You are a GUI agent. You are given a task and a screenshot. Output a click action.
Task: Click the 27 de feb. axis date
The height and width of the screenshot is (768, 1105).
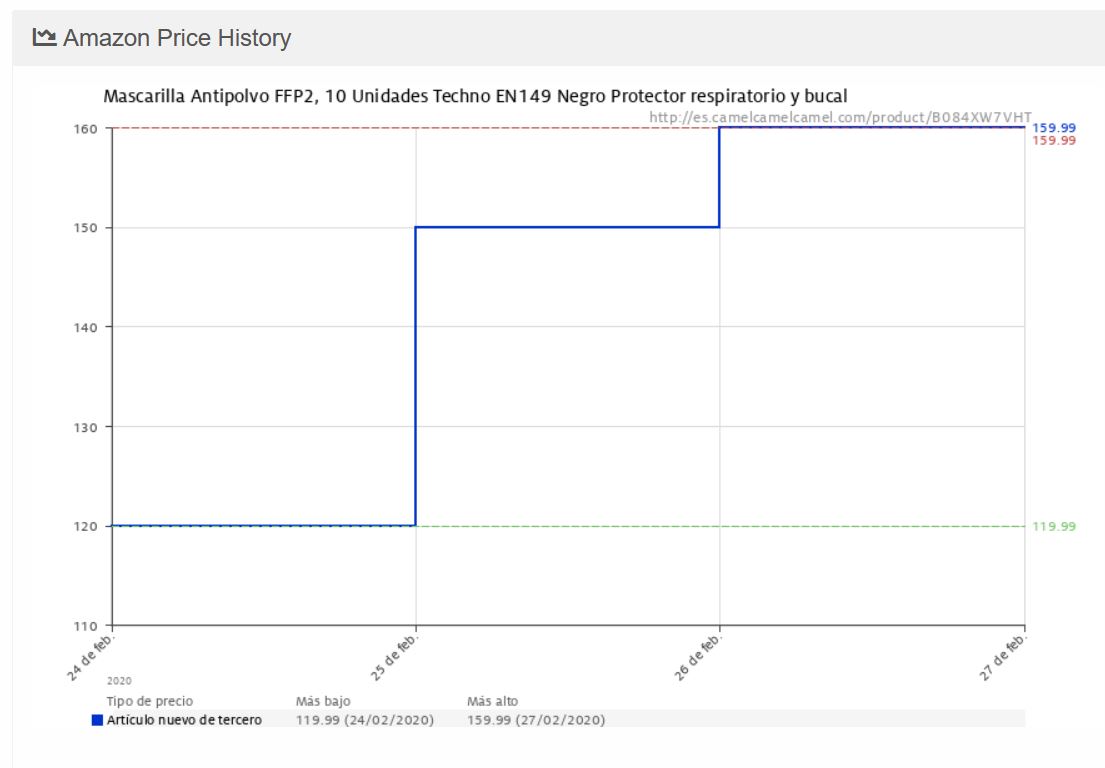pos(1003,657)
